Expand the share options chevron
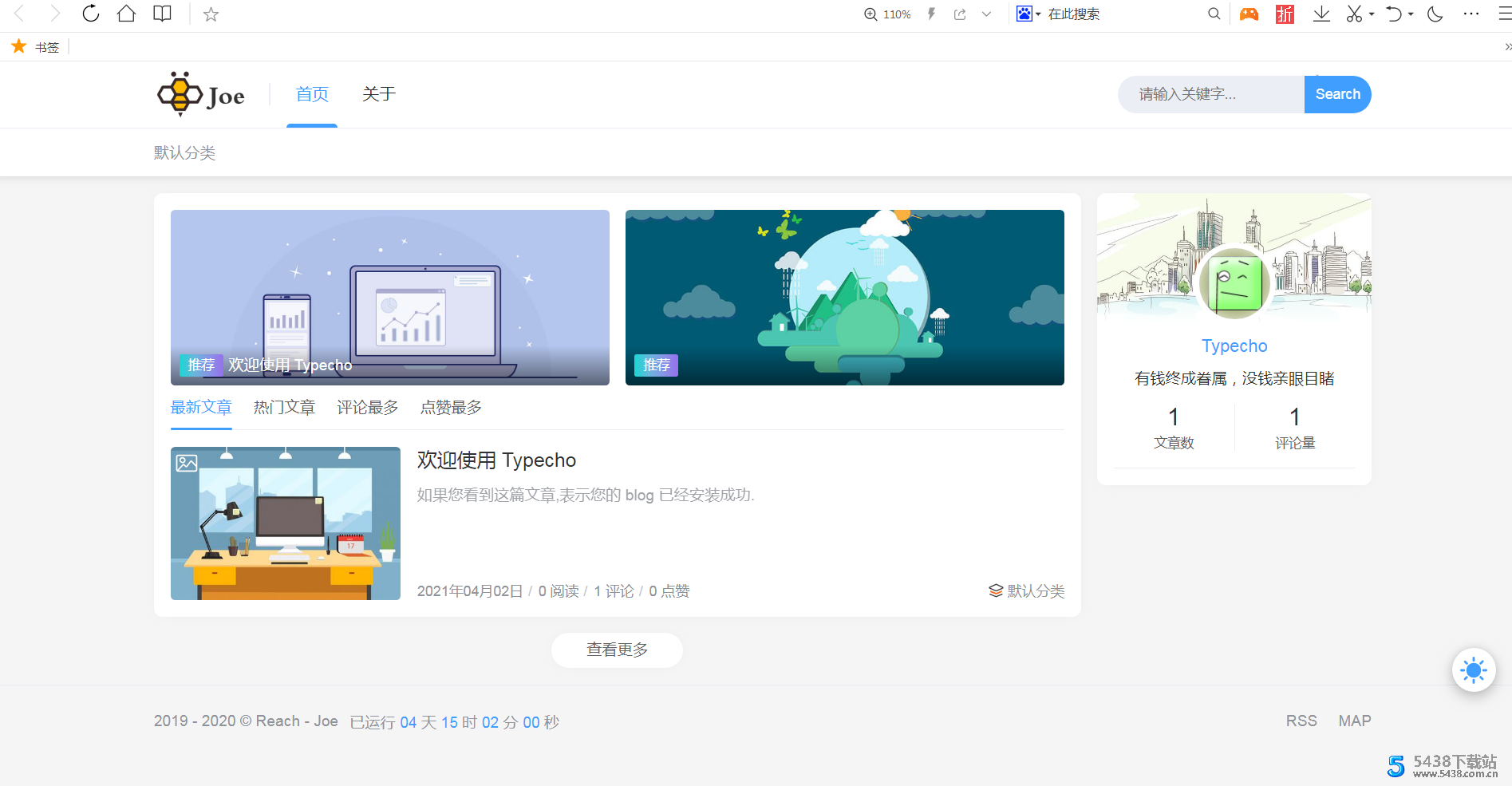1512x786 pixels. tap(987, 14)
